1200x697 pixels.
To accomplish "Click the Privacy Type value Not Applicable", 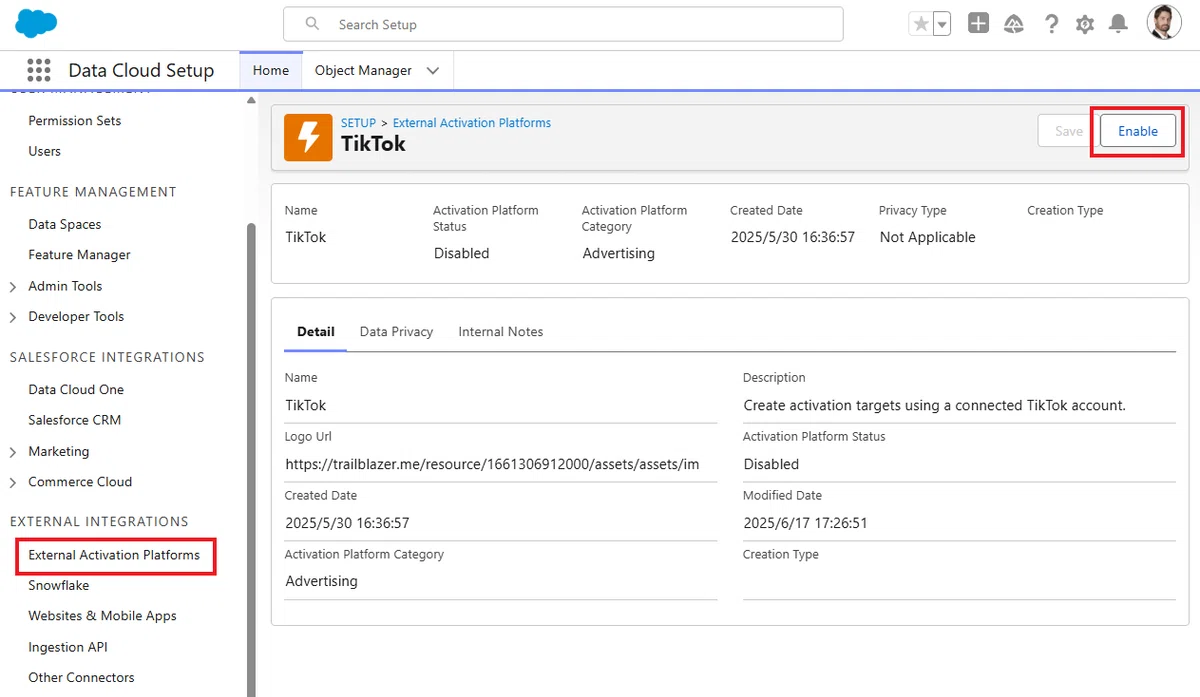I will click(928, 237).
